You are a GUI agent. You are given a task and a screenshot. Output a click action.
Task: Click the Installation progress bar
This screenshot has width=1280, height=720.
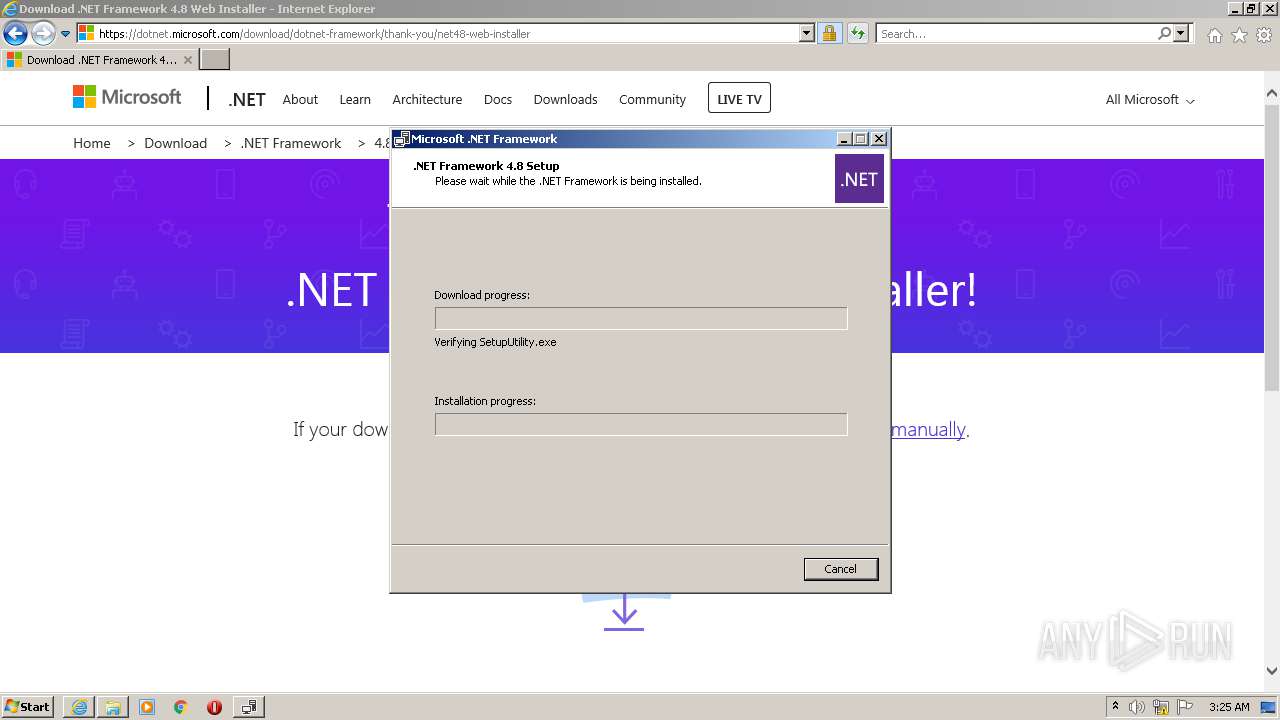641,424
